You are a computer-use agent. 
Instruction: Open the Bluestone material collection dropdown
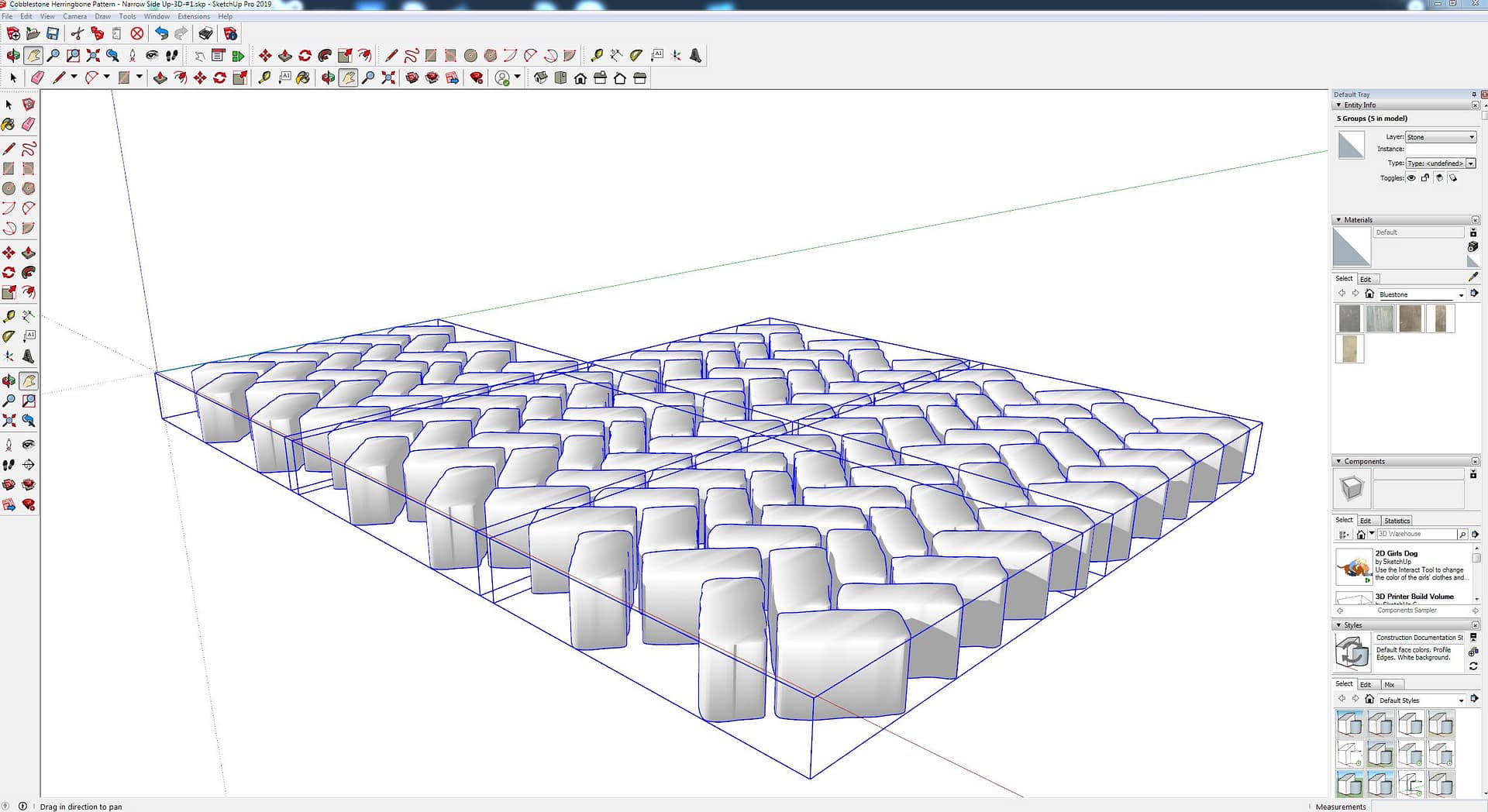1461,295
